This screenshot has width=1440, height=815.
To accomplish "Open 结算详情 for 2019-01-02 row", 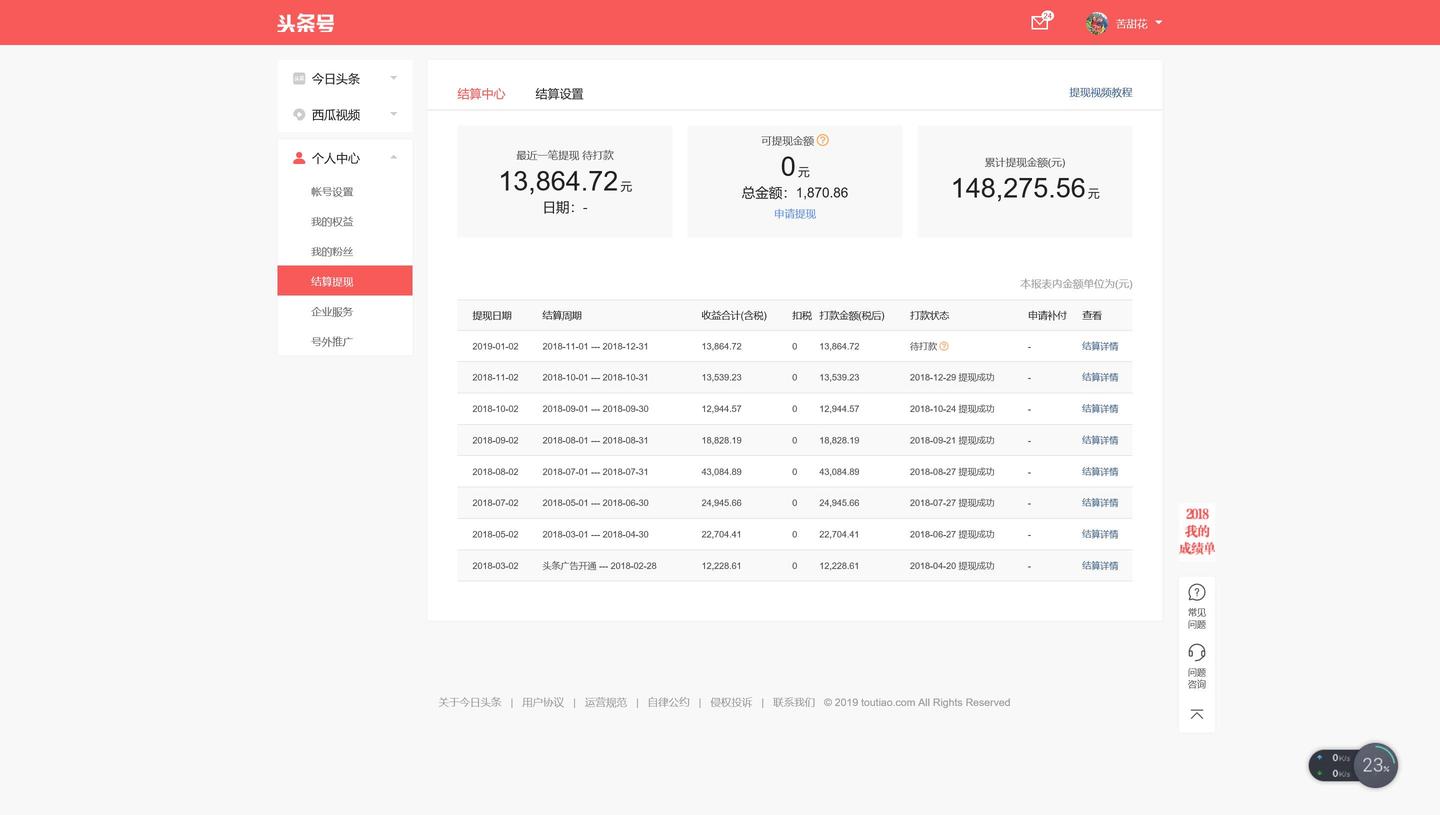I will [1100, 346].
